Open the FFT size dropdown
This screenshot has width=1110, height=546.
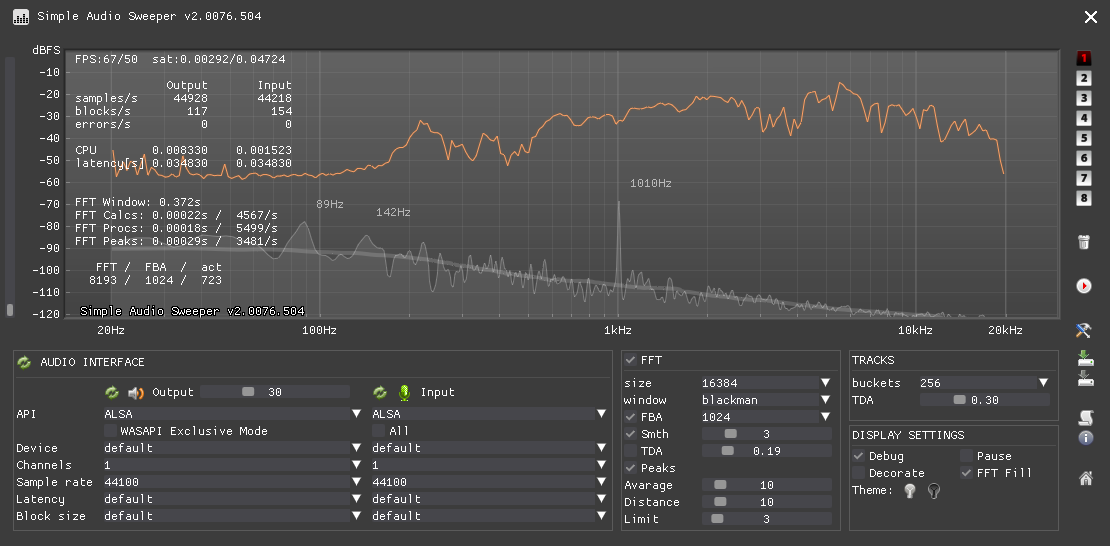click(x=767, y=383)
